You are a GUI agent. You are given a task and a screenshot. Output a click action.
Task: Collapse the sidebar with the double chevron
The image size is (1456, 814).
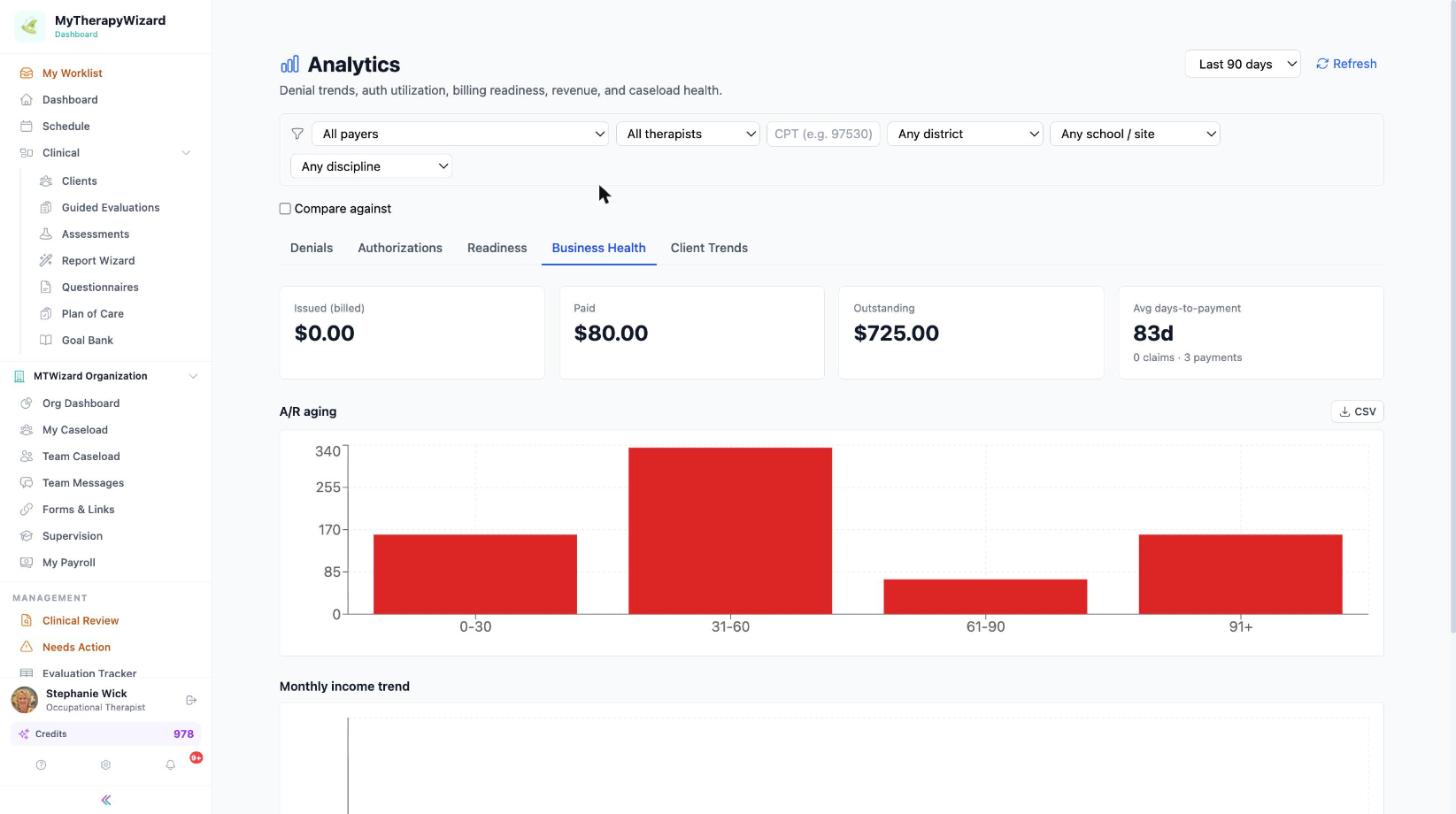[x=106, y=800]
